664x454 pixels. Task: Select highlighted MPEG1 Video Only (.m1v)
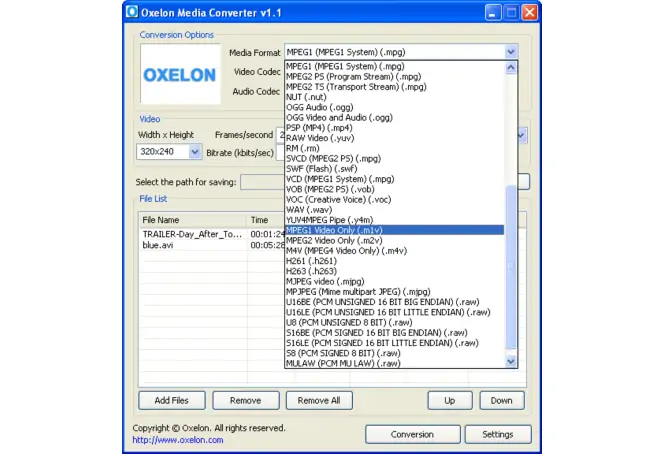point(395,230)
